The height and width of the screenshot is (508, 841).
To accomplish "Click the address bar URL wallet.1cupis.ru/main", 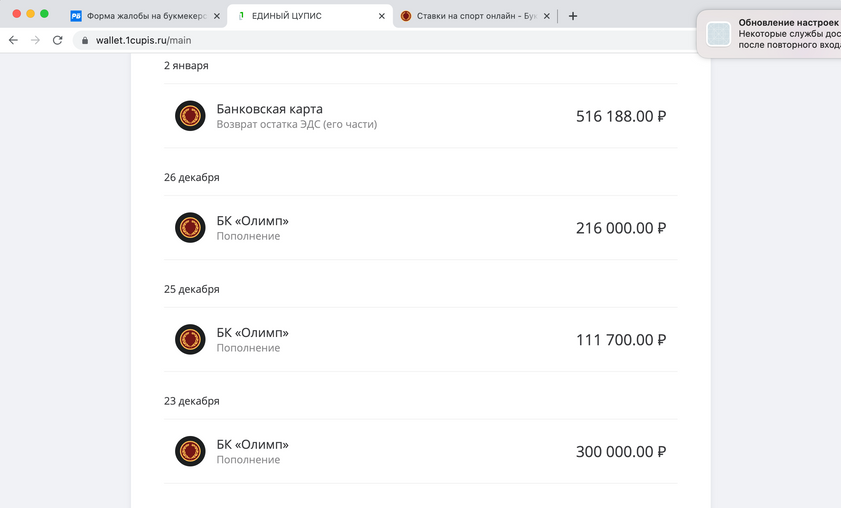I will pos(143,40).
